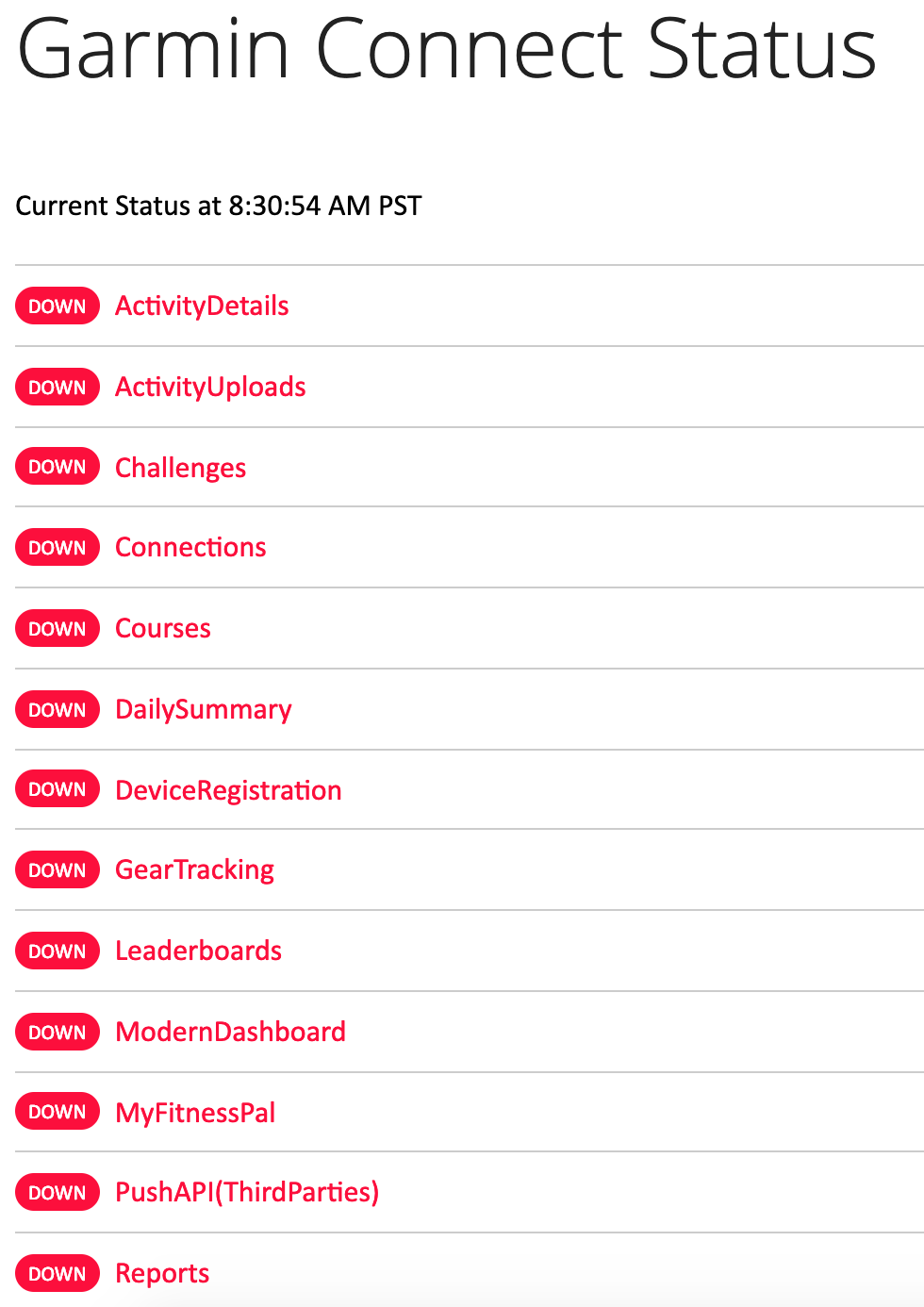Click the Leaderboards service name
Screen dimensions: 924x1307
point(198,951)
